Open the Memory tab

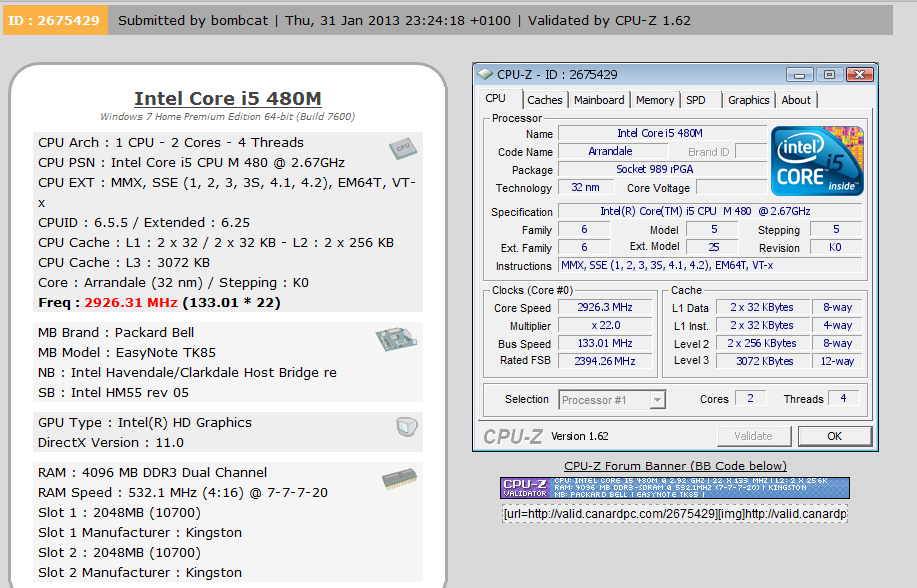click(x=655, y=100)
